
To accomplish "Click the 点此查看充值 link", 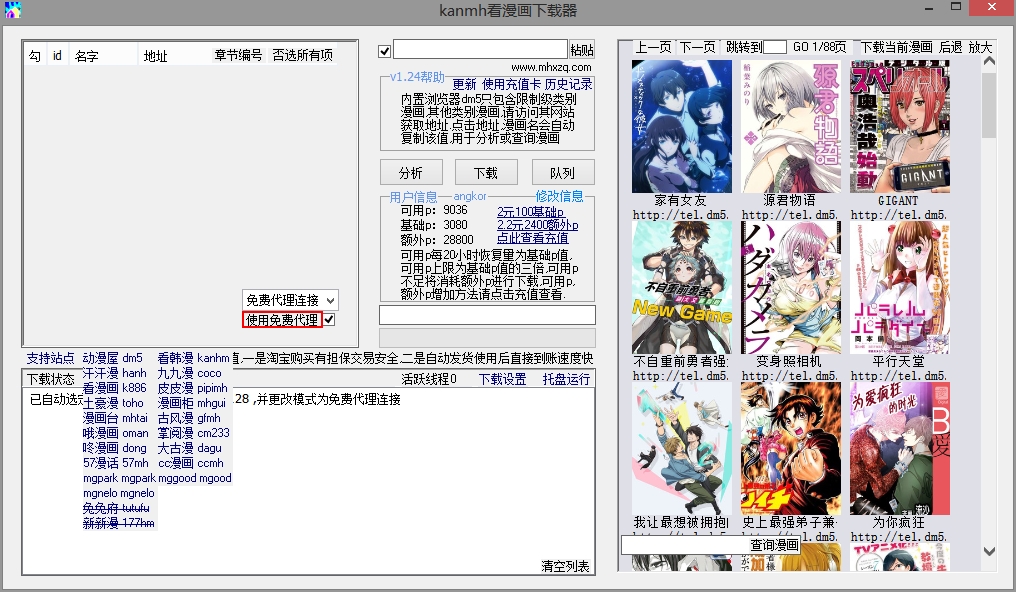I will pos(533,238).
